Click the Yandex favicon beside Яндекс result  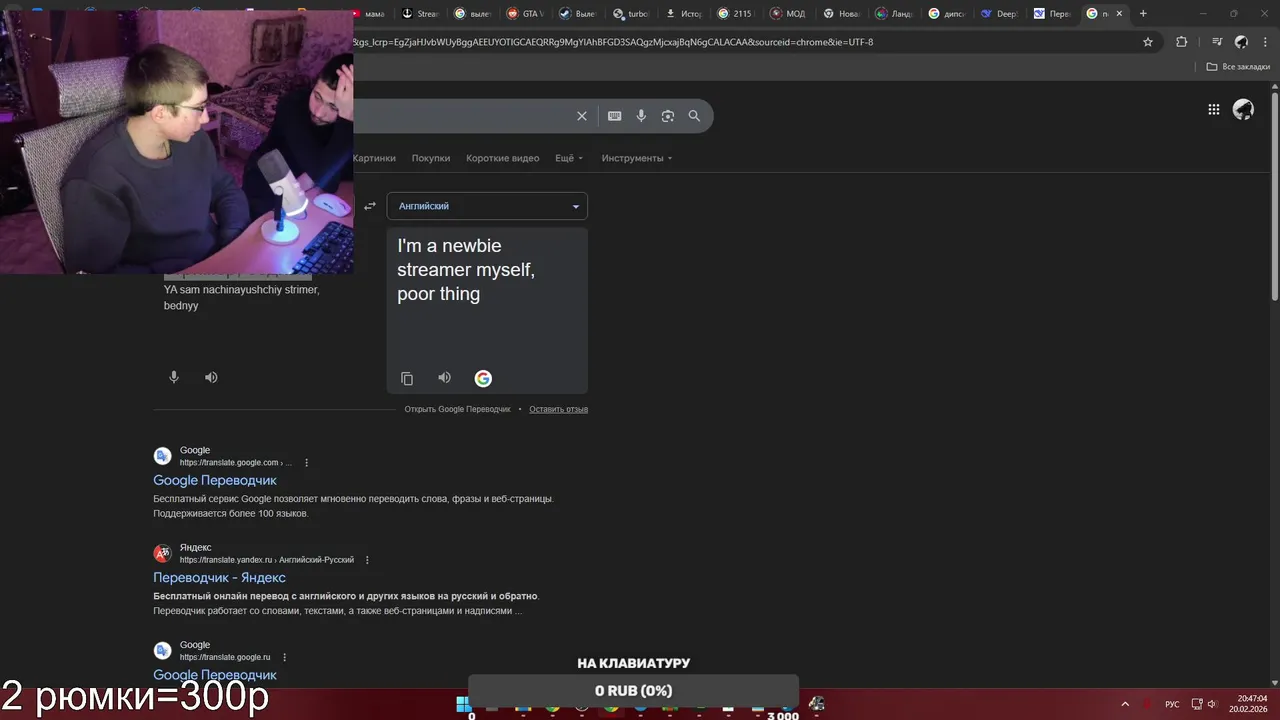point(162,554)
